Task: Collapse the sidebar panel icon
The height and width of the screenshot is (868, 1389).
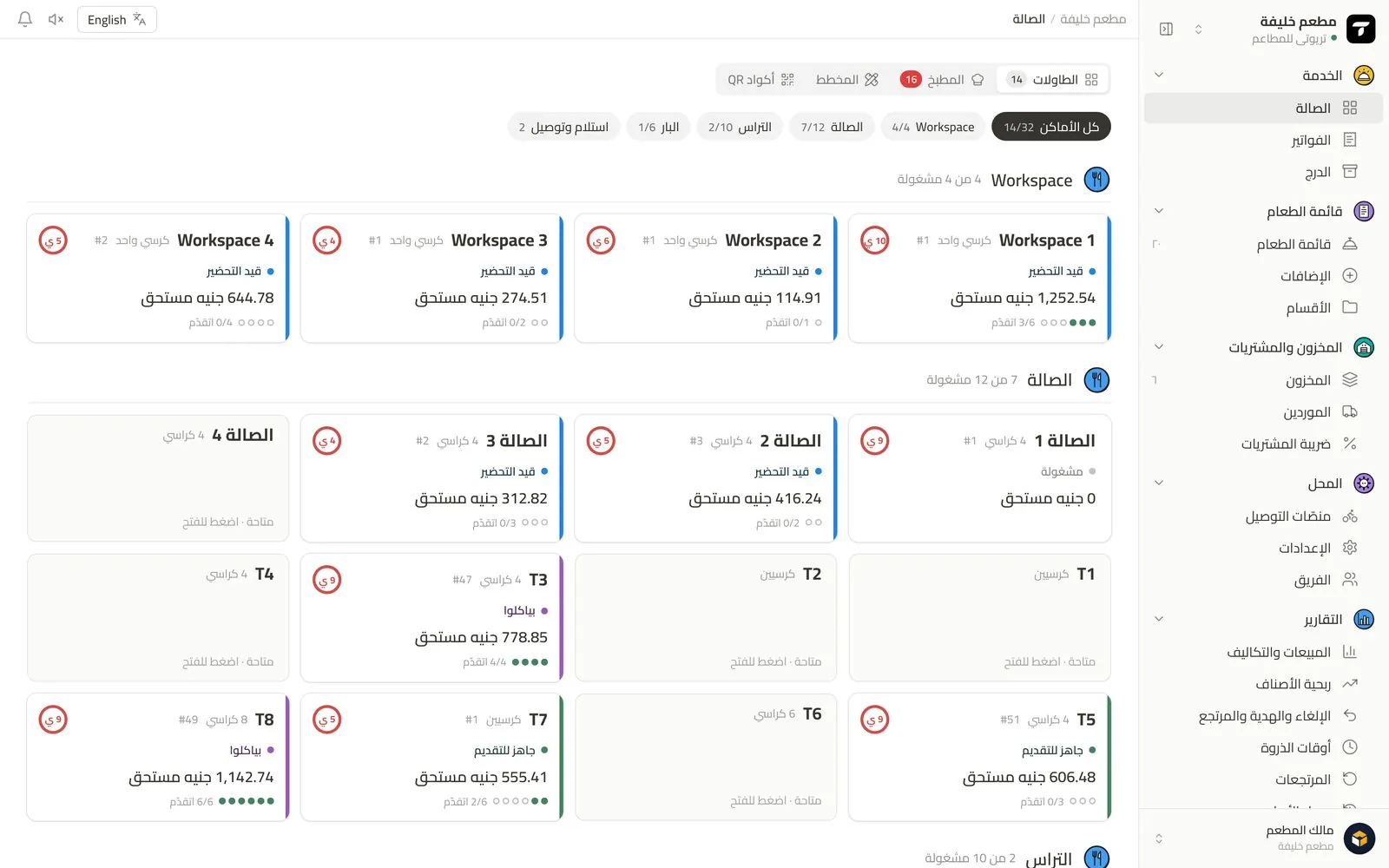Action: pyautogui.click(x=1166, y=29)
